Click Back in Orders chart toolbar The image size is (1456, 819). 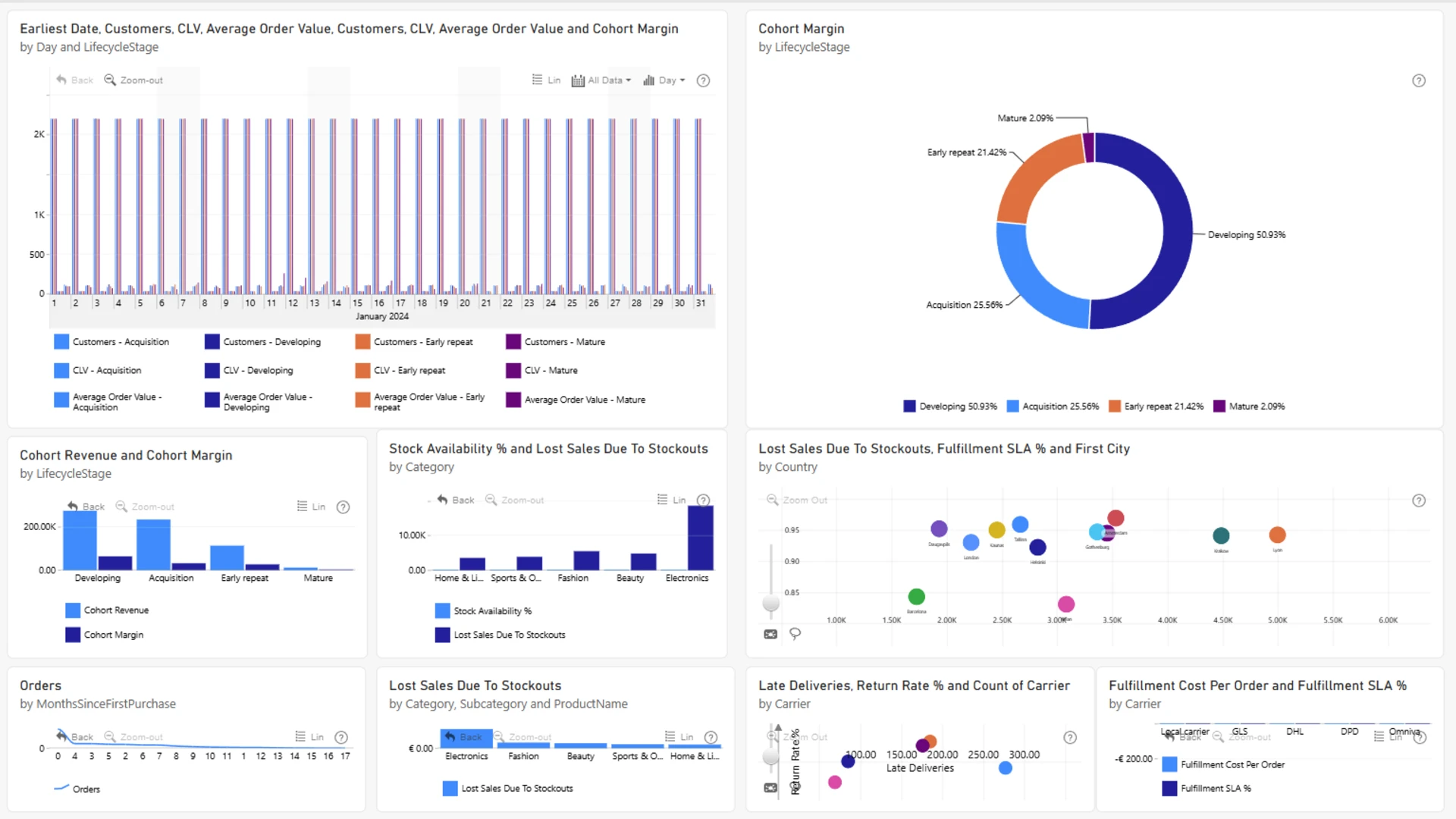74,736
